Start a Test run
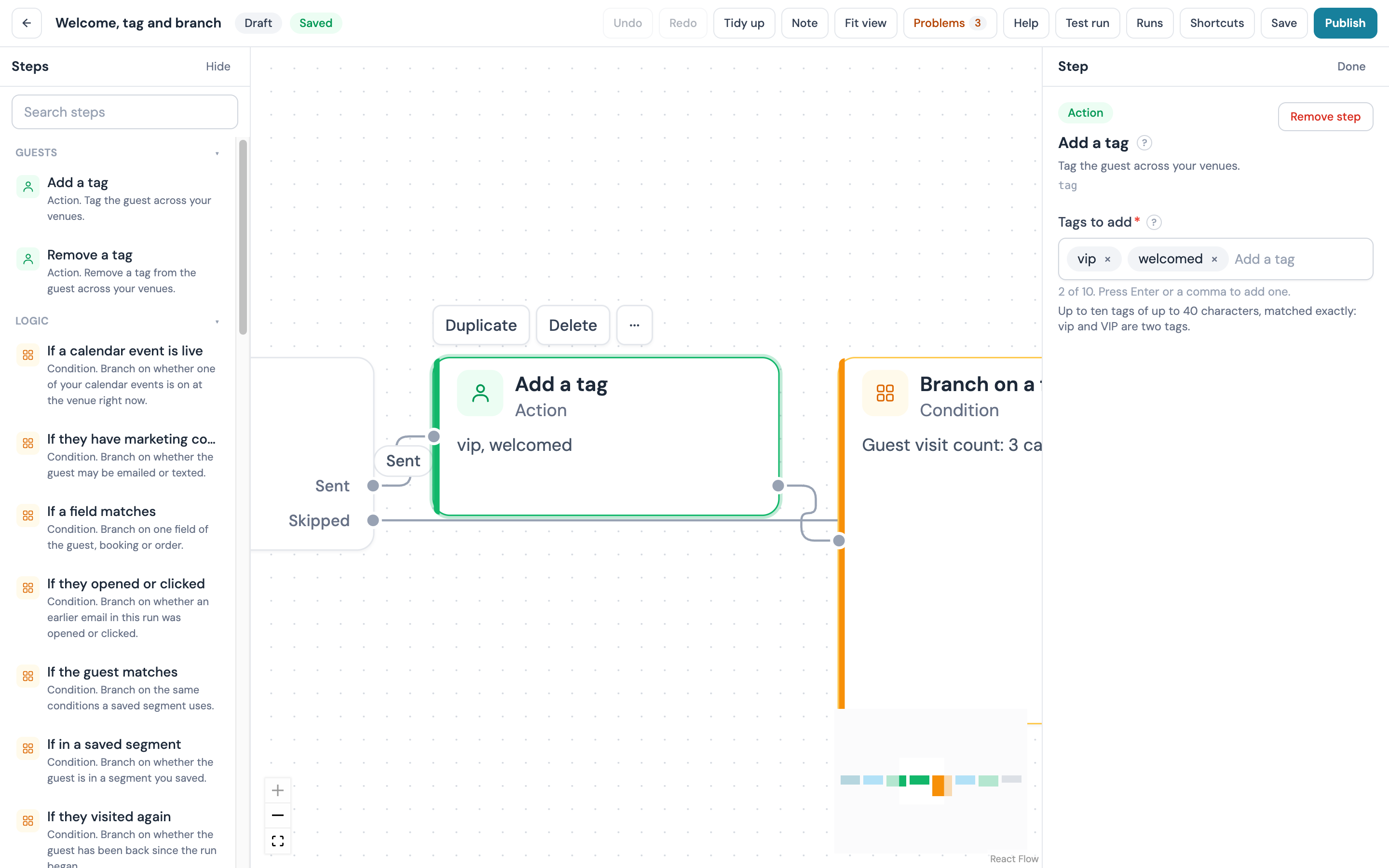This screenshot has width=1389, height=868. coord(1087,23)
